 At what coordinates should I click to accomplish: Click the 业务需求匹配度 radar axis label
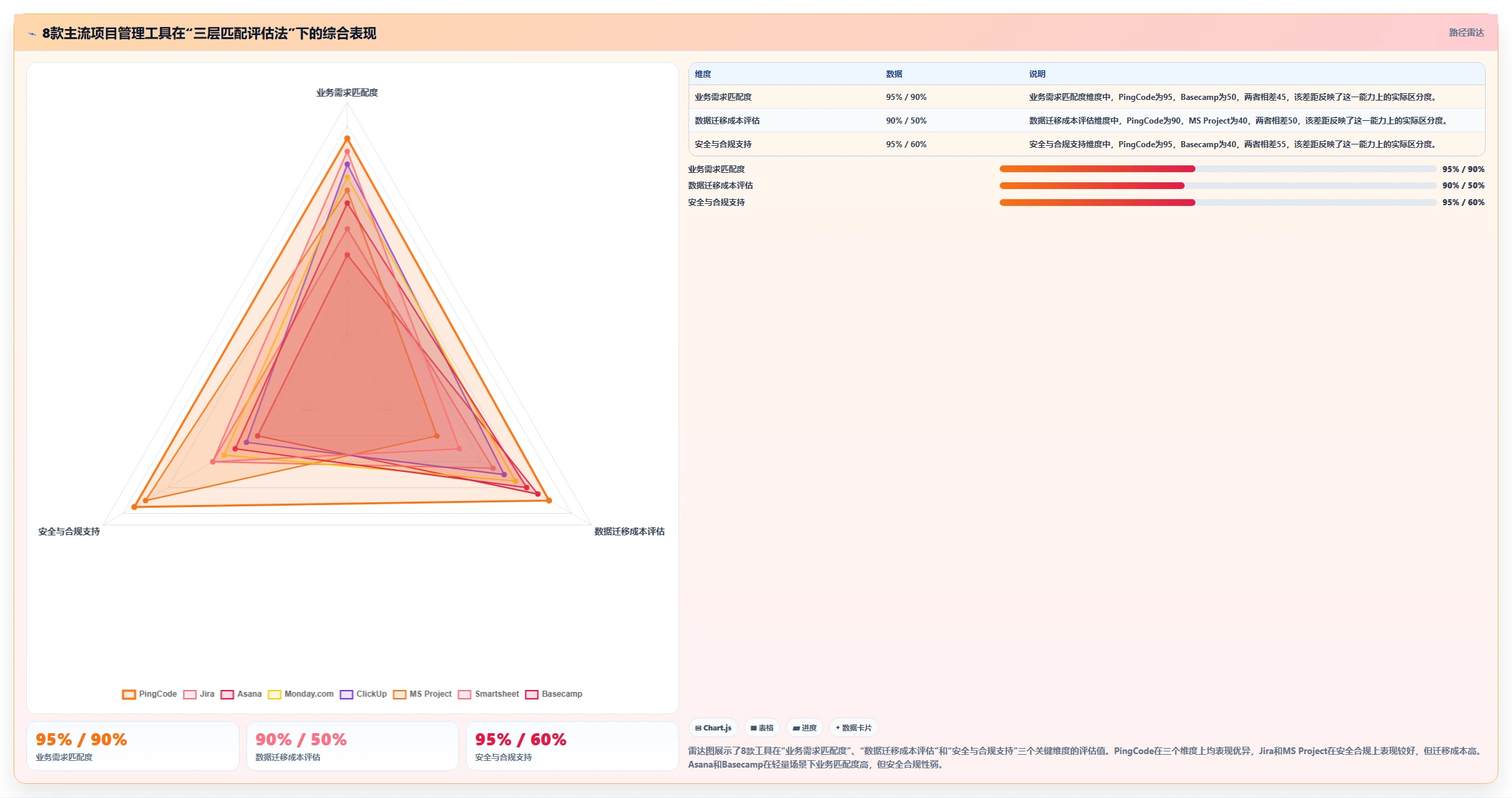click(347, 92)
